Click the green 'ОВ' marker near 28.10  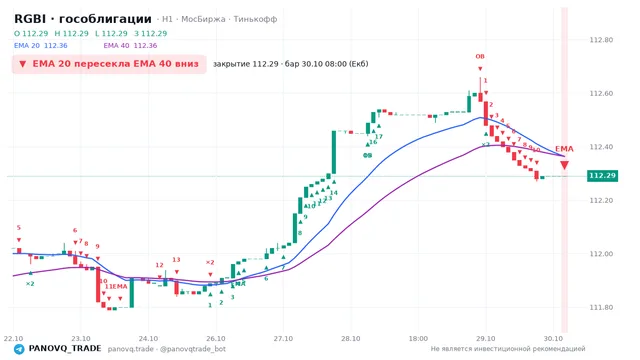368,155
